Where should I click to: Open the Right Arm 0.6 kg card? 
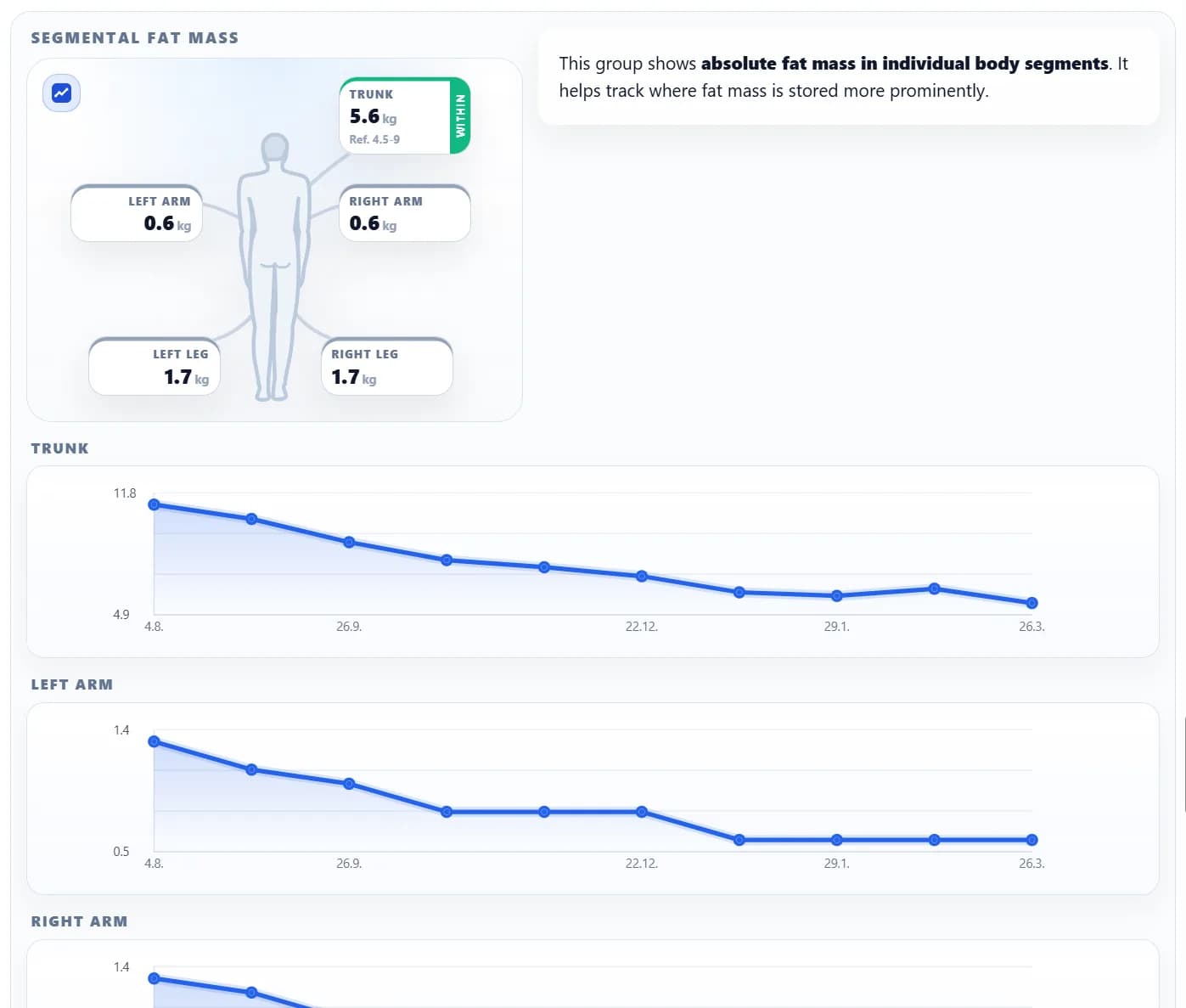coord(404,213)
